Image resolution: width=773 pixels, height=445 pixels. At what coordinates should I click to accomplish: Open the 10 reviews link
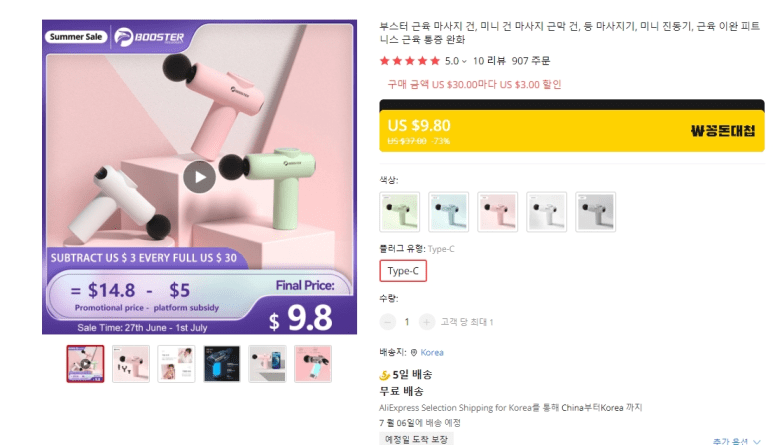coord(489,61)
